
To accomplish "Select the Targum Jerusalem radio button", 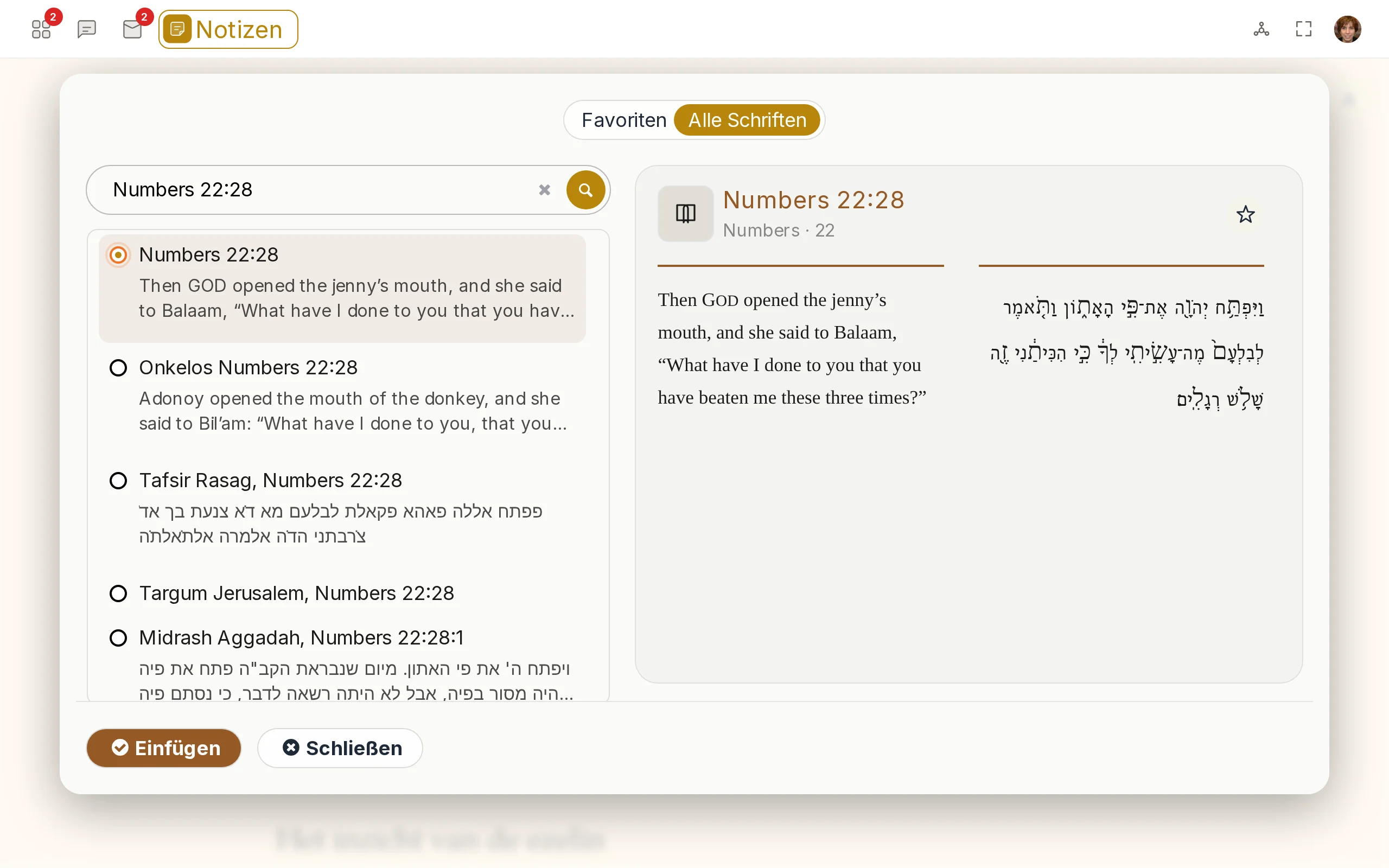I will [x=118, y=593].
